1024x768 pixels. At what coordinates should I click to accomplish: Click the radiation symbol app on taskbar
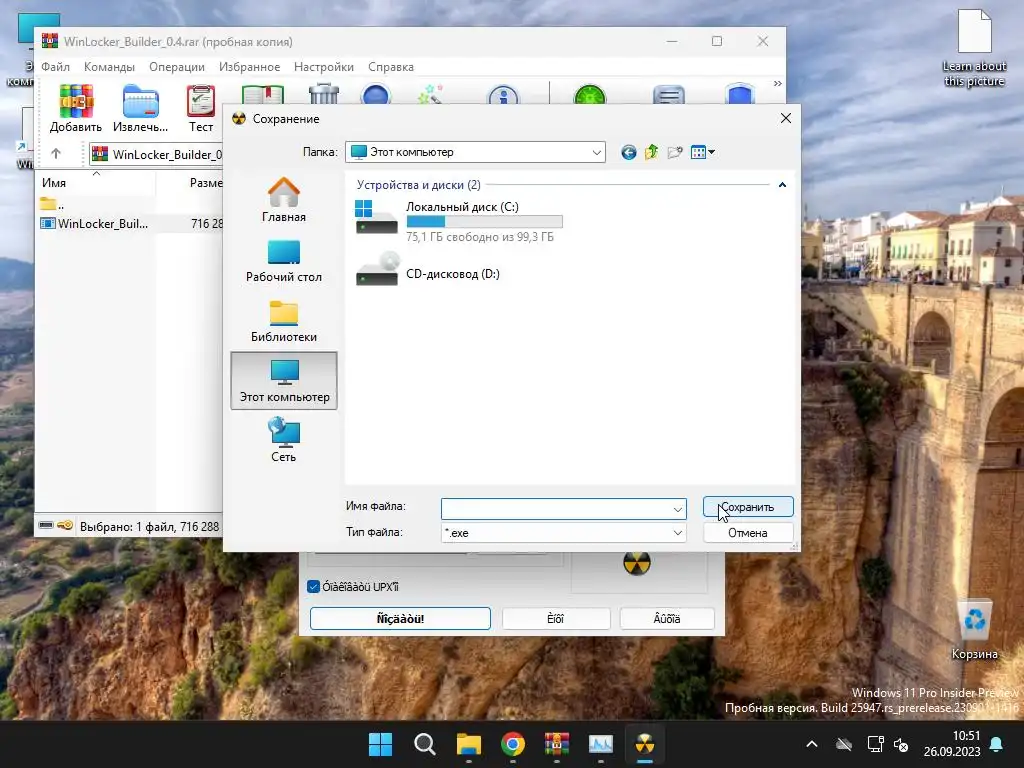(645, 744)
